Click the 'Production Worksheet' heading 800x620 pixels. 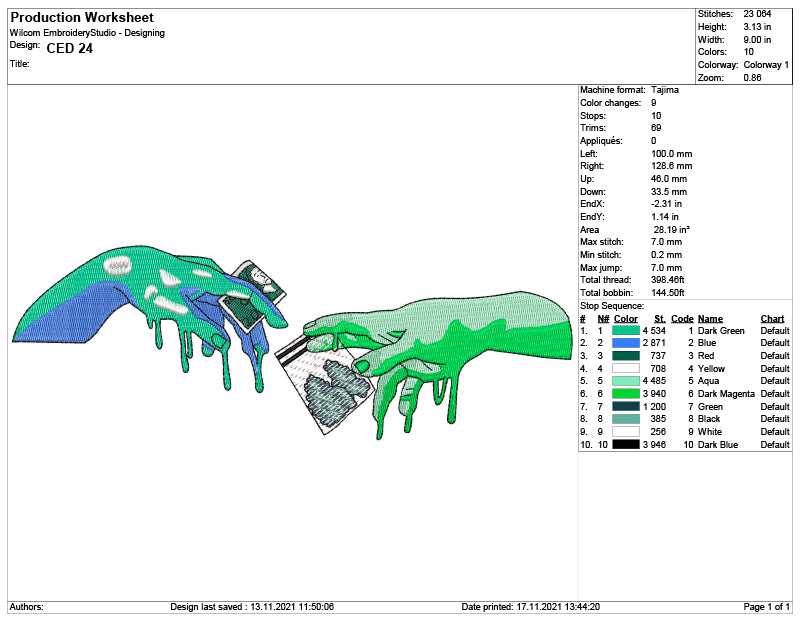82,17
